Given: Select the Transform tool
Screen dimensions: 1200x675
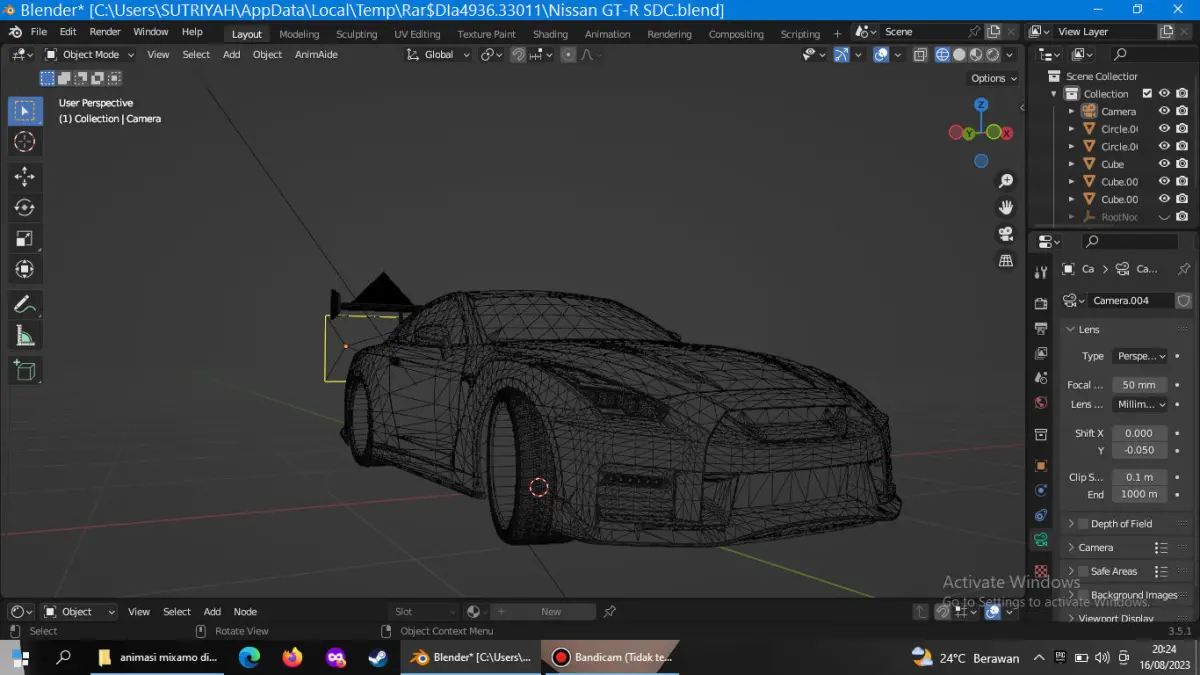Looking at the screenshot, I should 25,269.
